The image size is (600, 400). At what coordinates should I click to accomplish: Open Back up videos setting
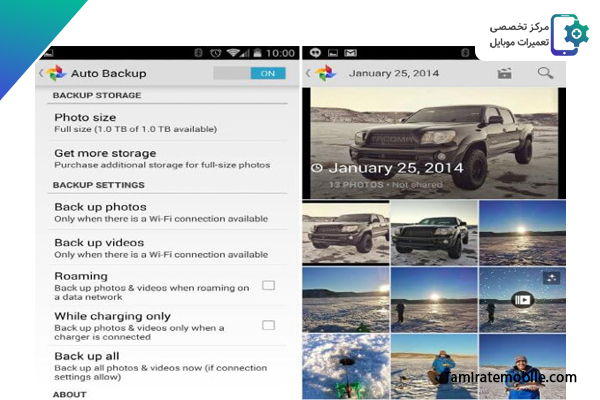point(168,248)
